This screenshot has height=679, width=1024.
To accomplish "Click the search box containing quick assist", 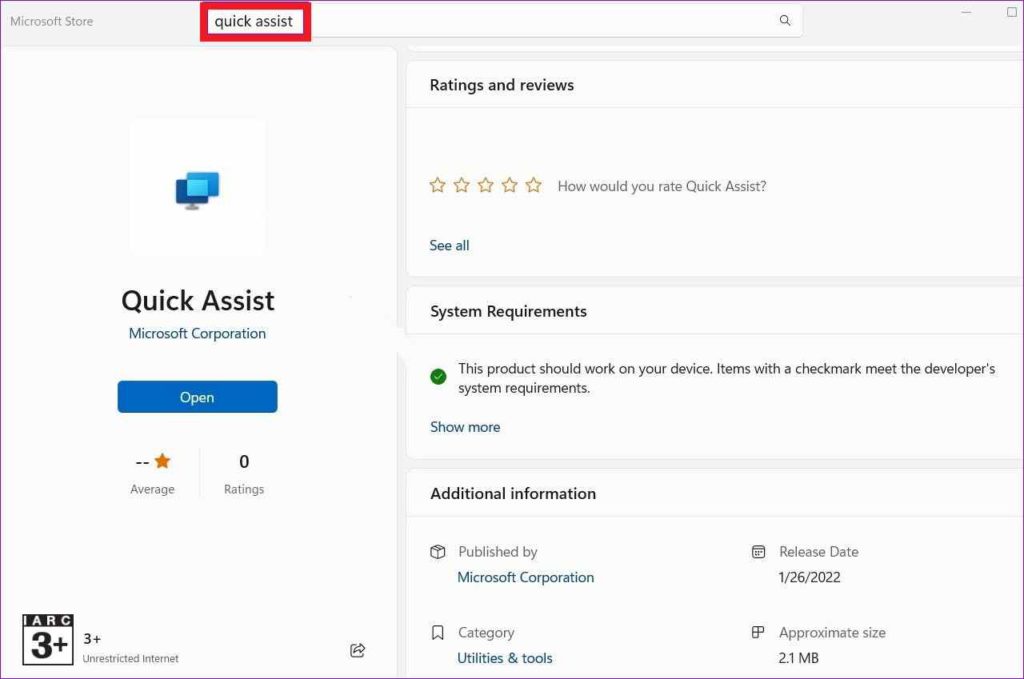I will (x=502, y=21).
